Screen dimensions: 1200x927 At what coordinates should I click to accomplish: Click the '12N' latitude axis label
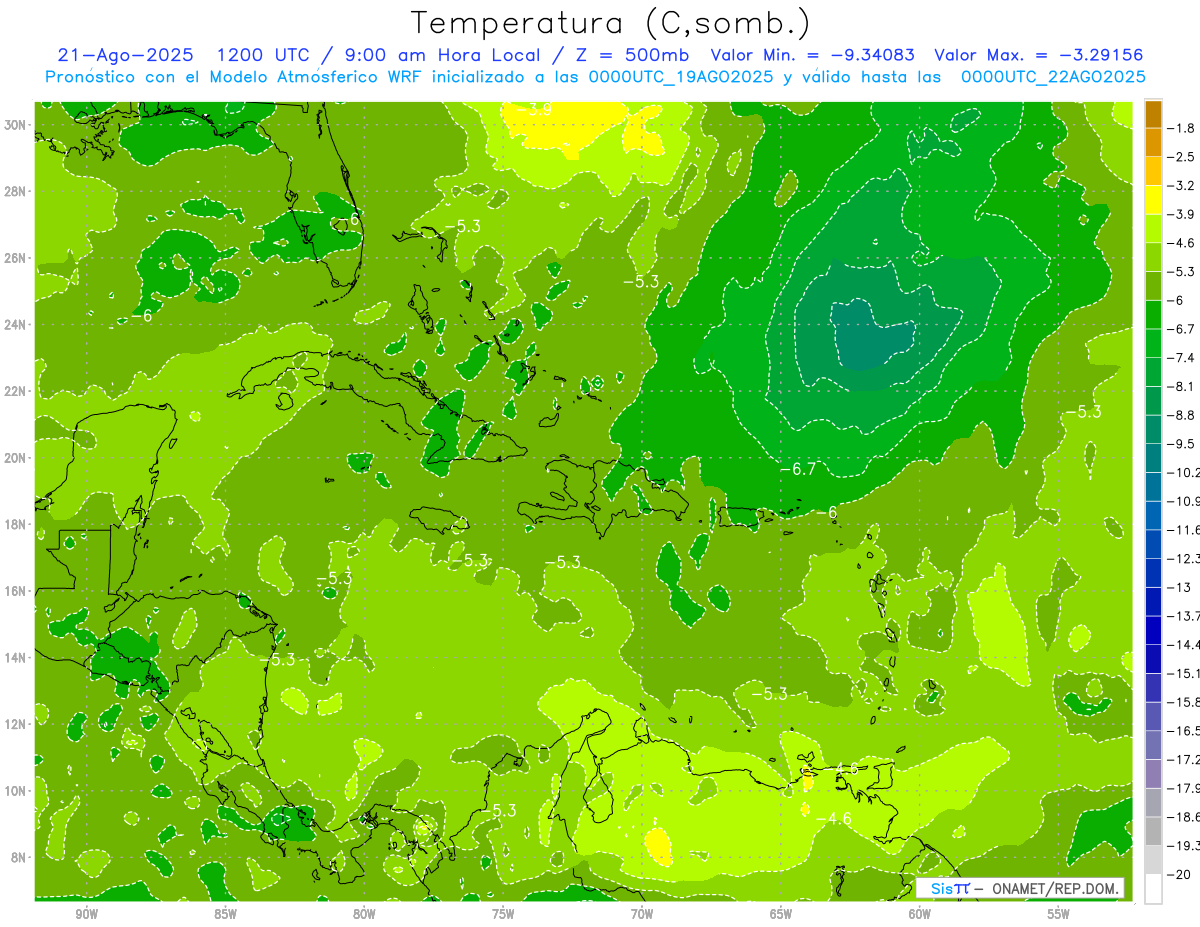(16, 724)
